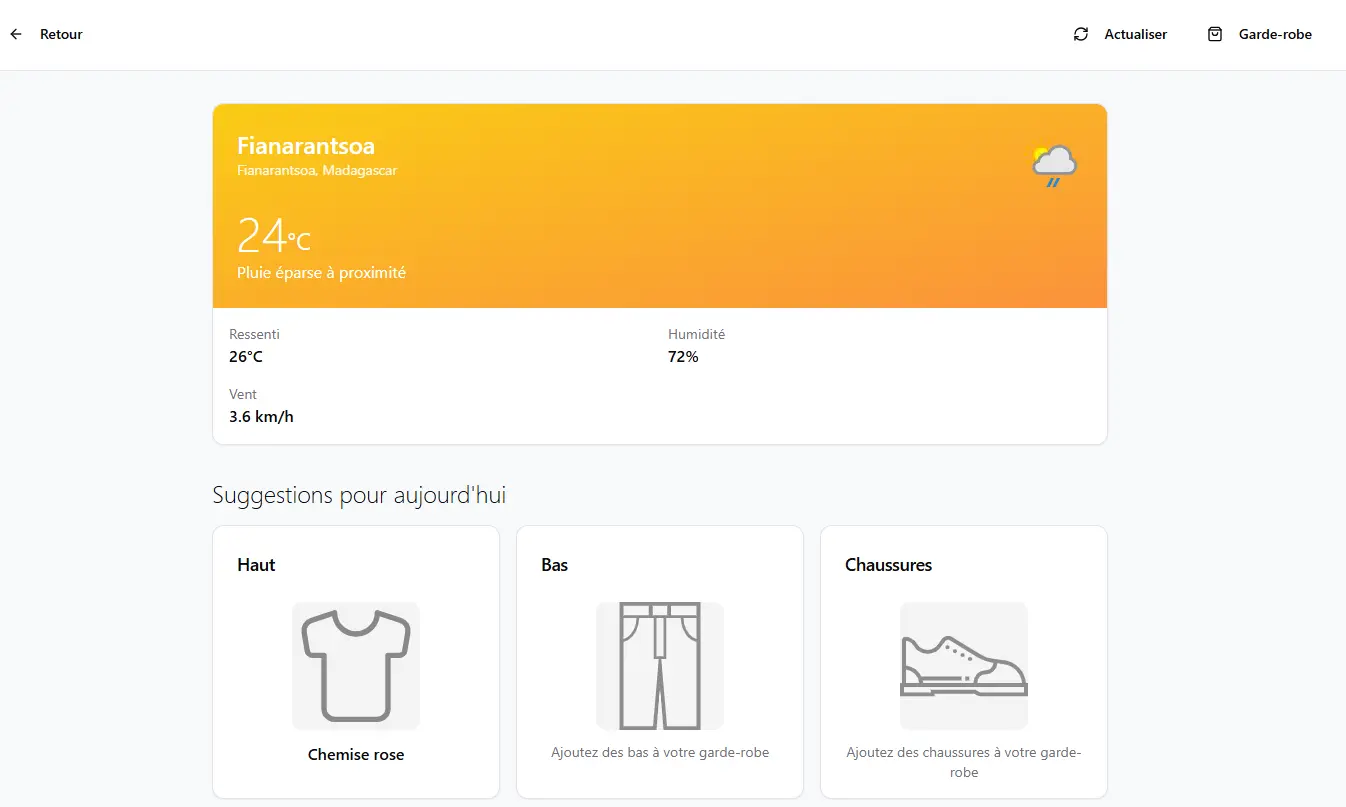Click the Suggestions pour aujourd'hui heading
The height and width of the screenshot is (807, 1346).
click(x=359, y=495)
